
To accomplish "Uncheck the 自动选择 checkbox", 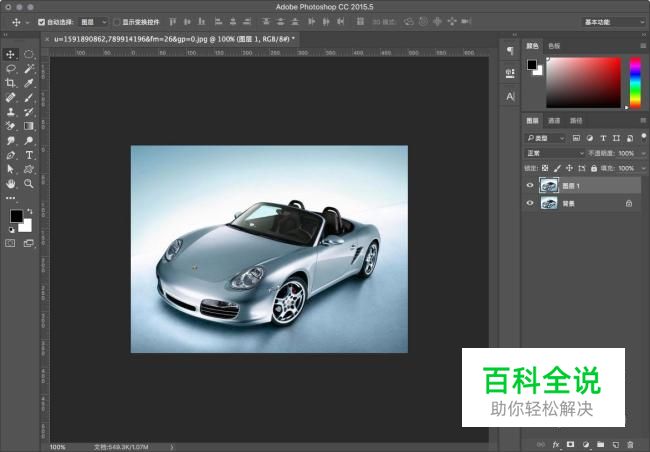I will coord(41,21).
